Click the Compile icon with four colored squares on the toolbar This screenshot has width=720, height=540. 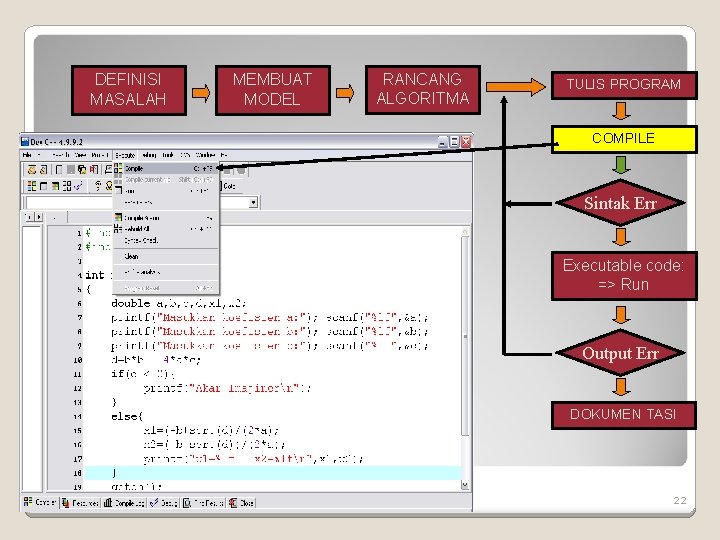pos(32,186)
